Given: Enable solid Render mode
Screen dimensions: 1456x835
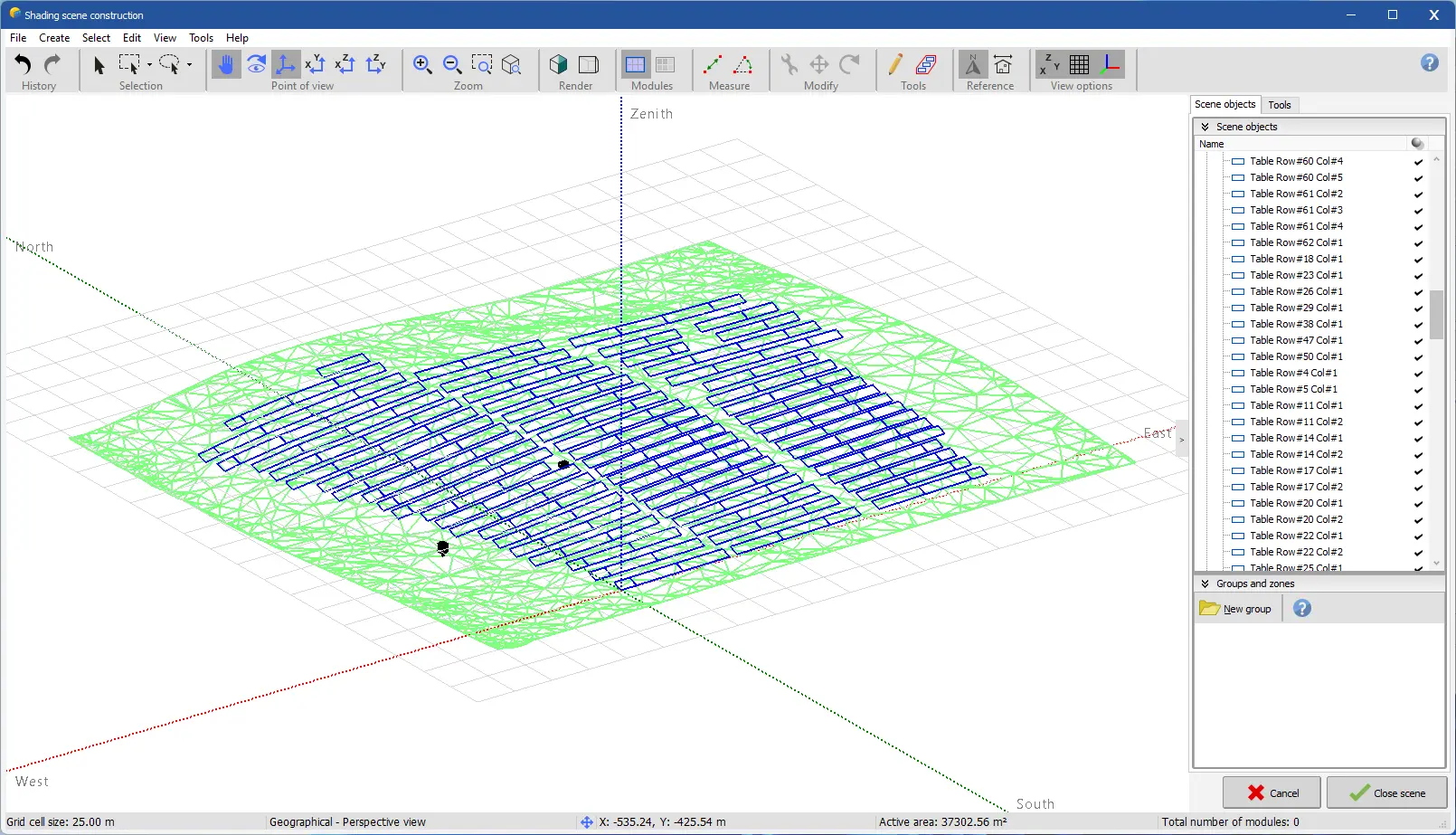Looking at the screenshot, I should pos(559,64).
